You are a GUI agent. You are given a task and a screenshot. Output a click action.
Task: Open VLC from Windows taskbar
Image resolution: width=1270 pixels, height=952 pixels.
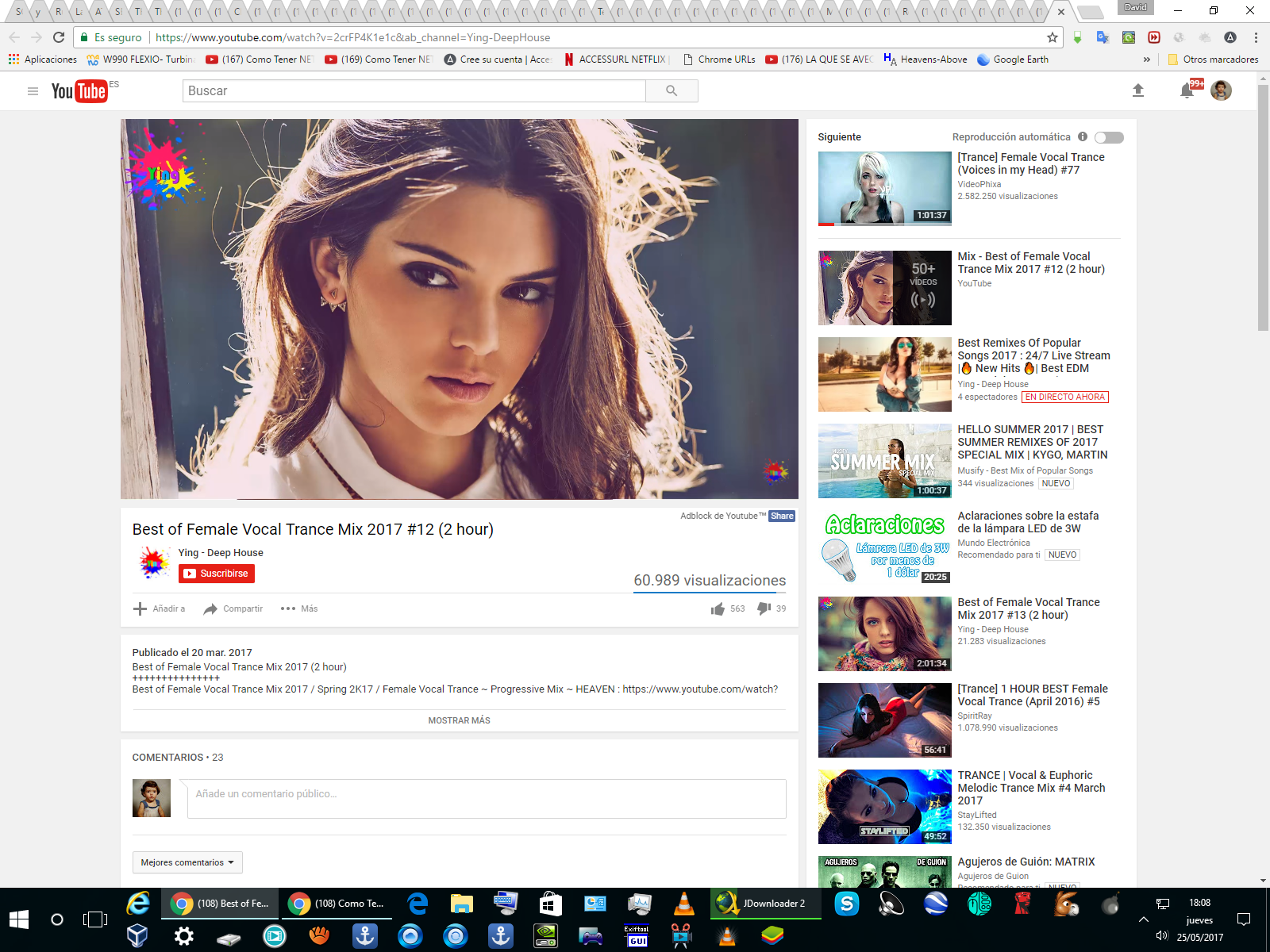click(683, 904)
